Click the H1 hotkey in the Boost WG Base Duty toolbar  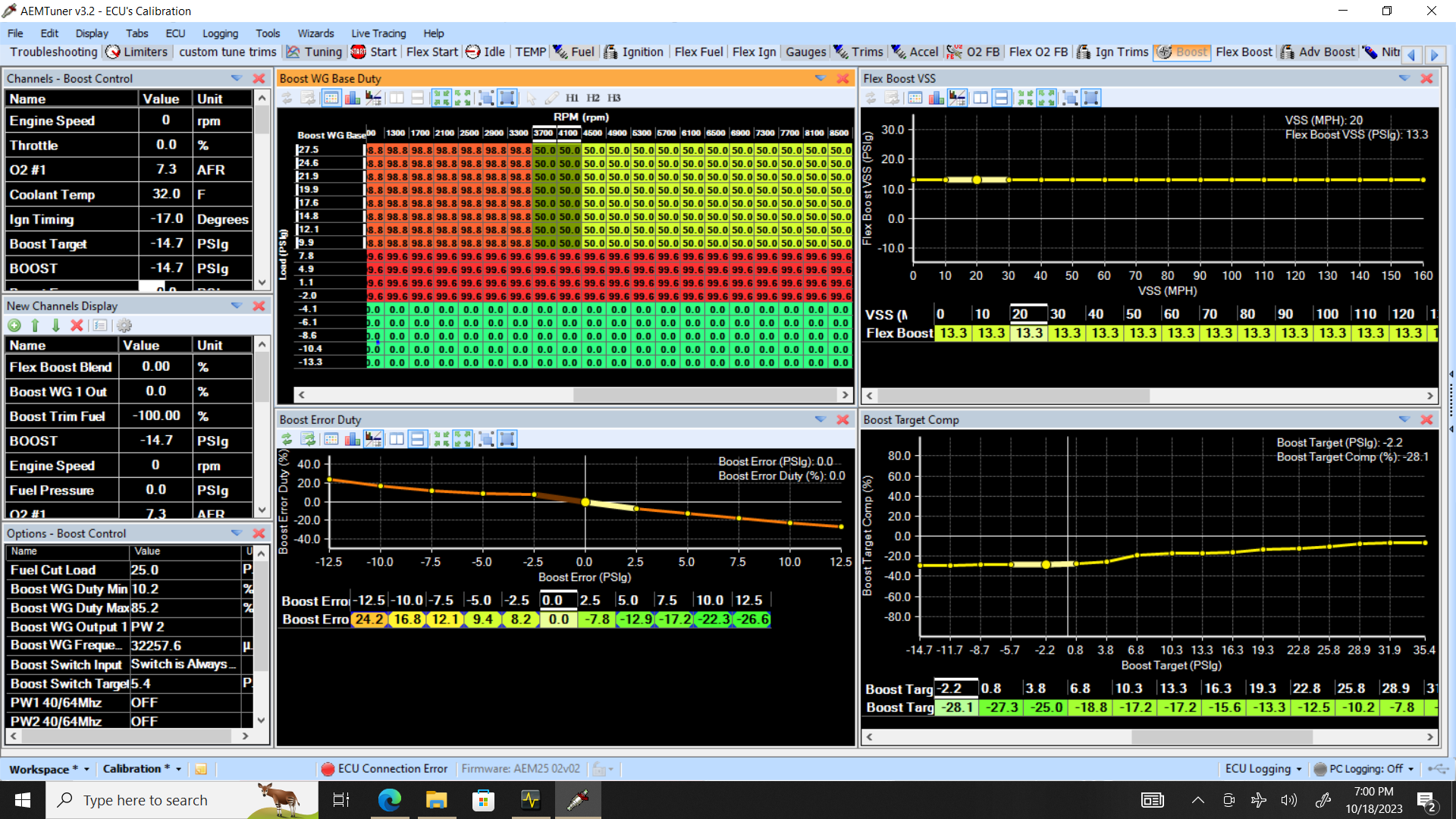tap(572, 98)
